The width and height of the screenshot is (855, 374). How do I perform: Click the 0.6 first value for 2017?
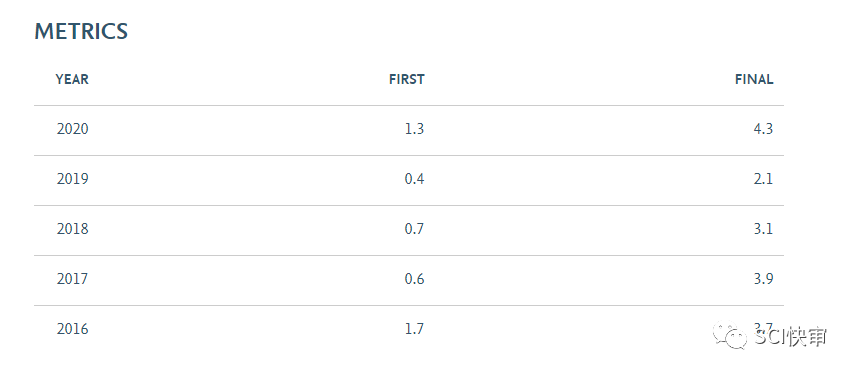click(414, 279)
